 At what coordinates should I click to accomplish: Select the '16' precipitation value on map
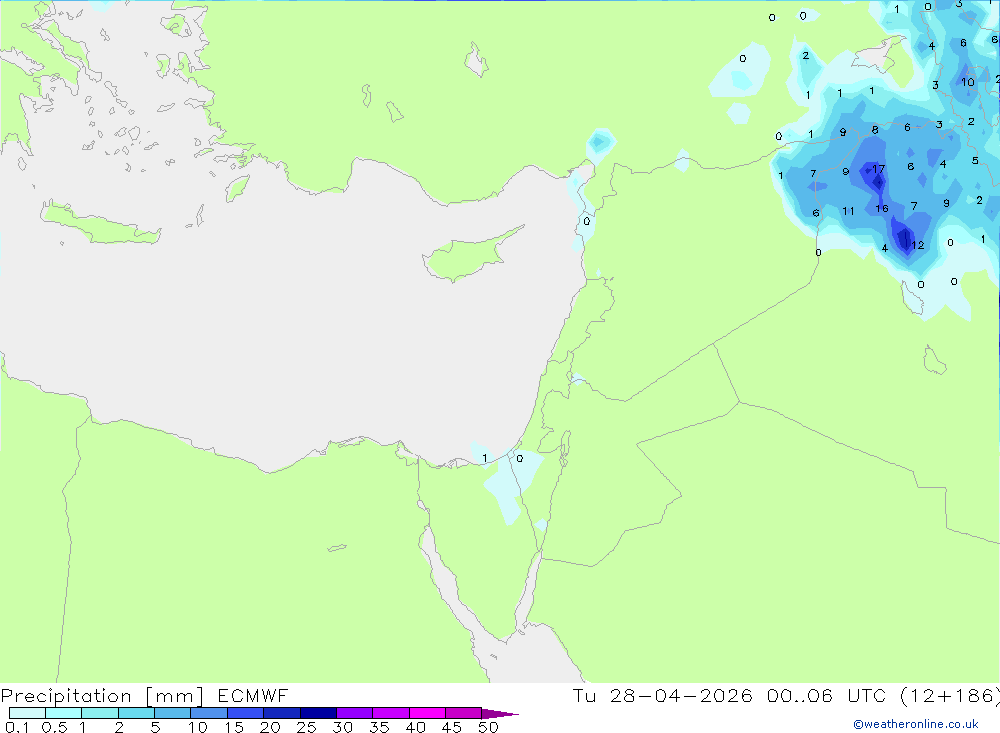coord(882,208)
